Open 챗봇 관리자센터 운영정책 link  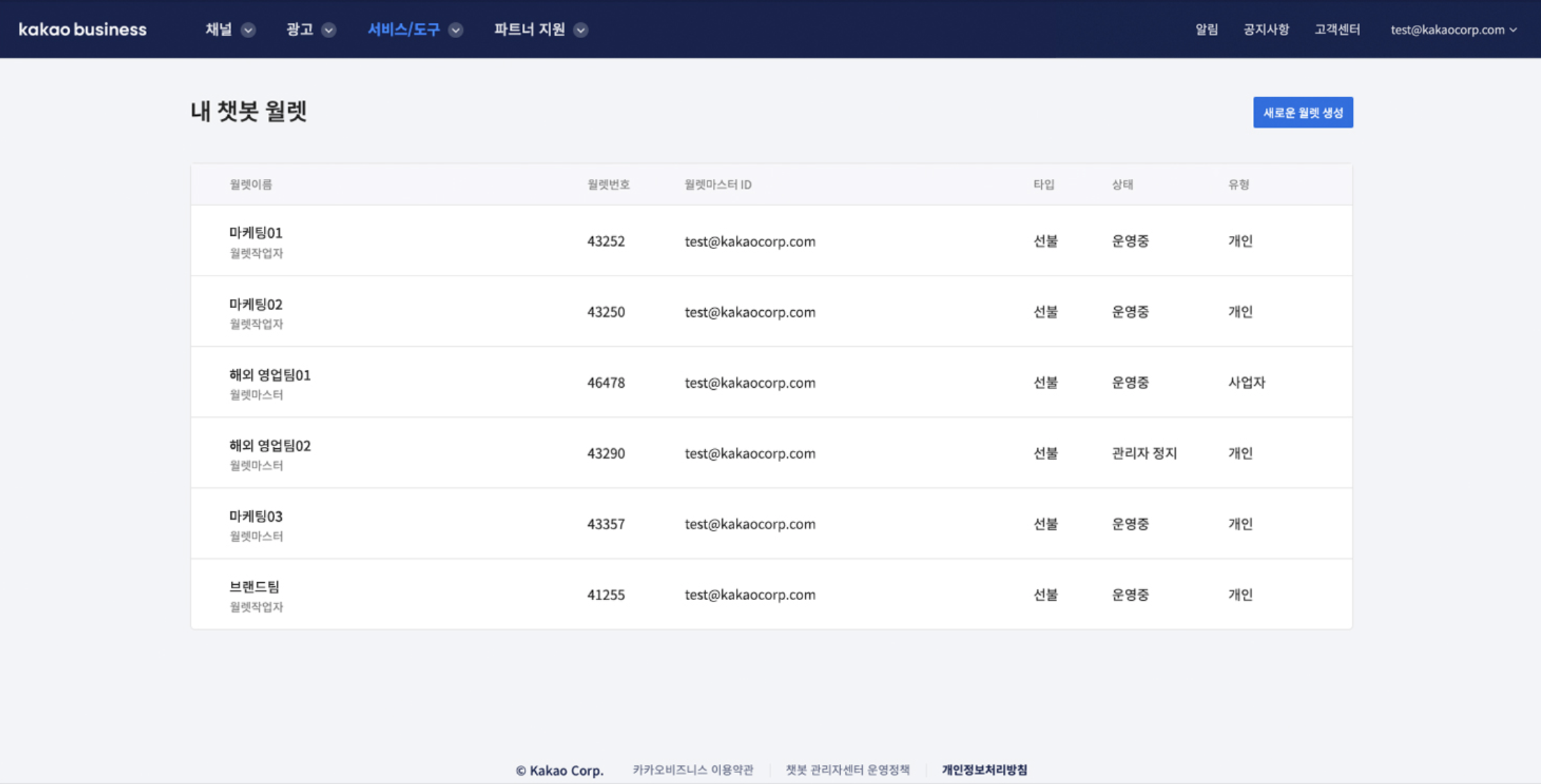point(847,769)
